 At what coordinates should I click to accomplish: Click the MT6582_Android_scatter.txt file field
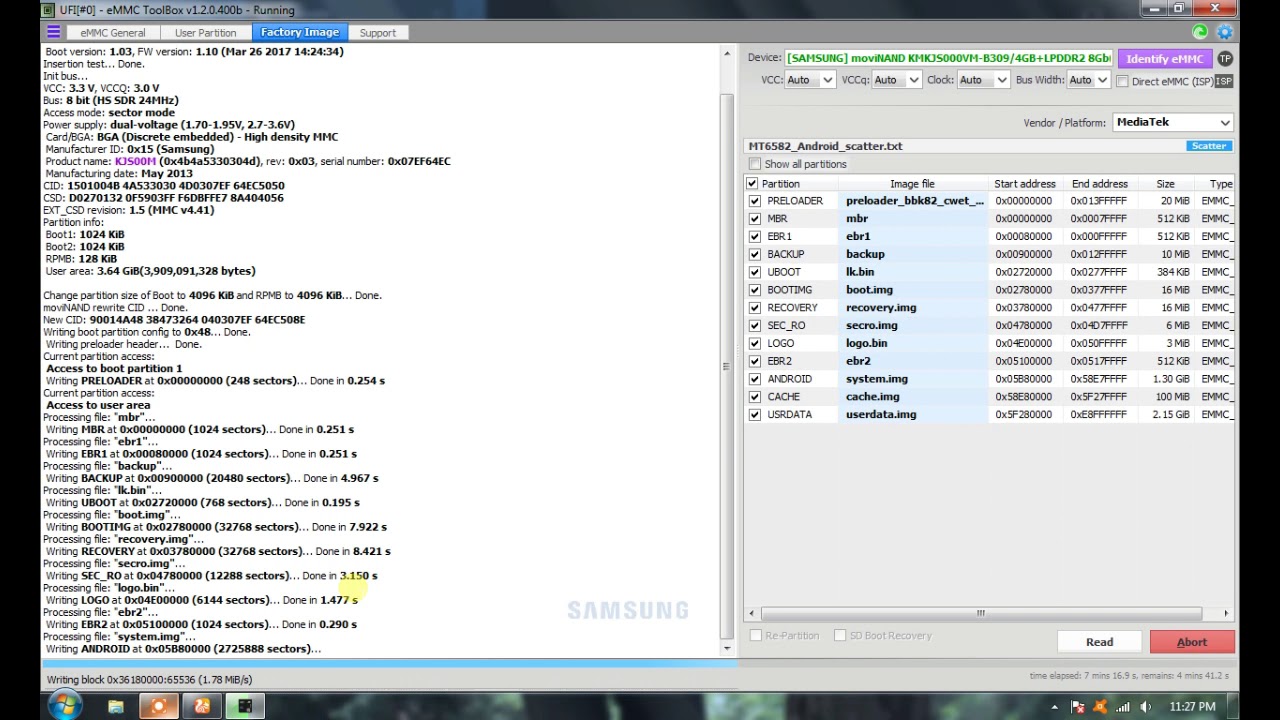pos(965,146)
